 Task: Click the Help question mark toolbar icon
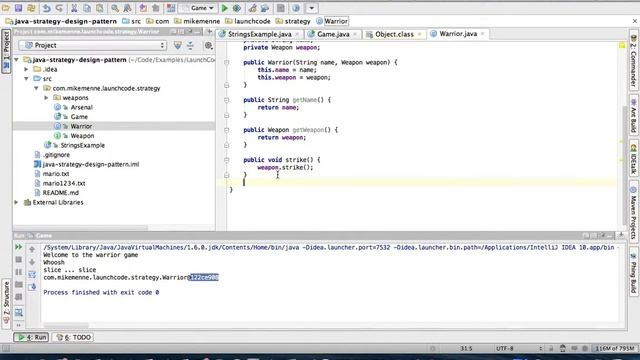pyautogui.click(x=296, y=8)
